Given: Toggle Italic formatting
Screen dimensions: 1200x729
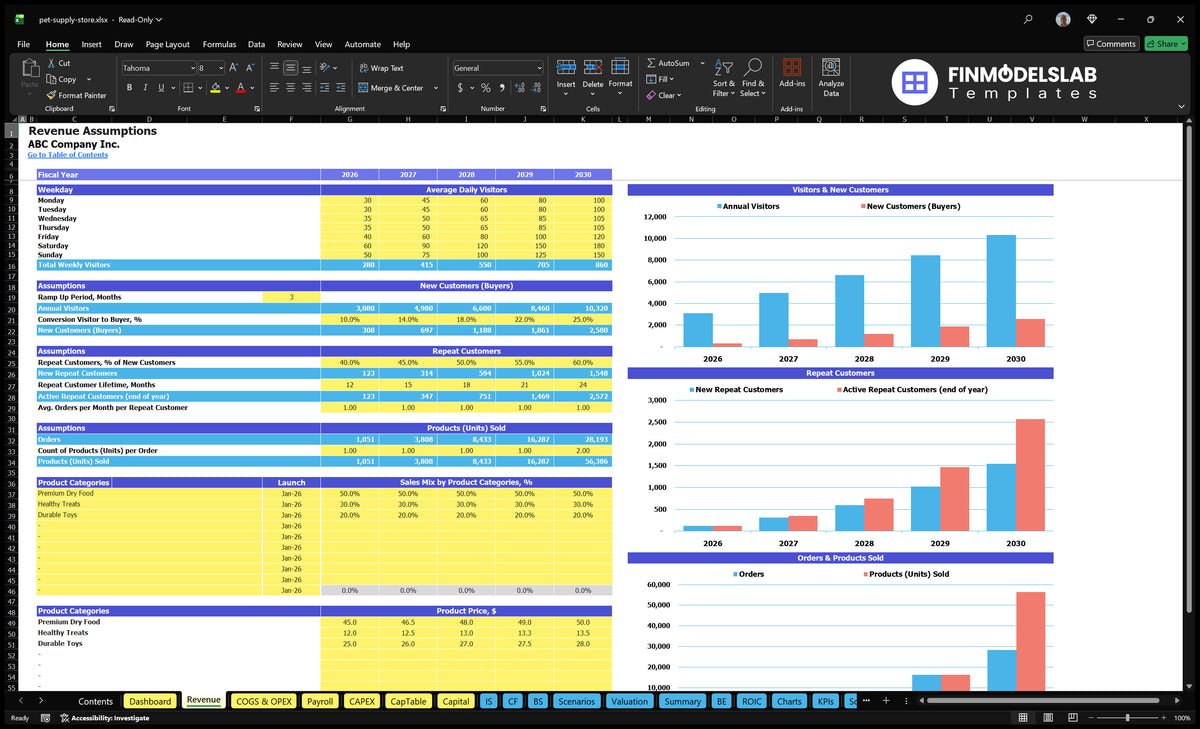Looking at the screenshot, I should click(146, 87).
